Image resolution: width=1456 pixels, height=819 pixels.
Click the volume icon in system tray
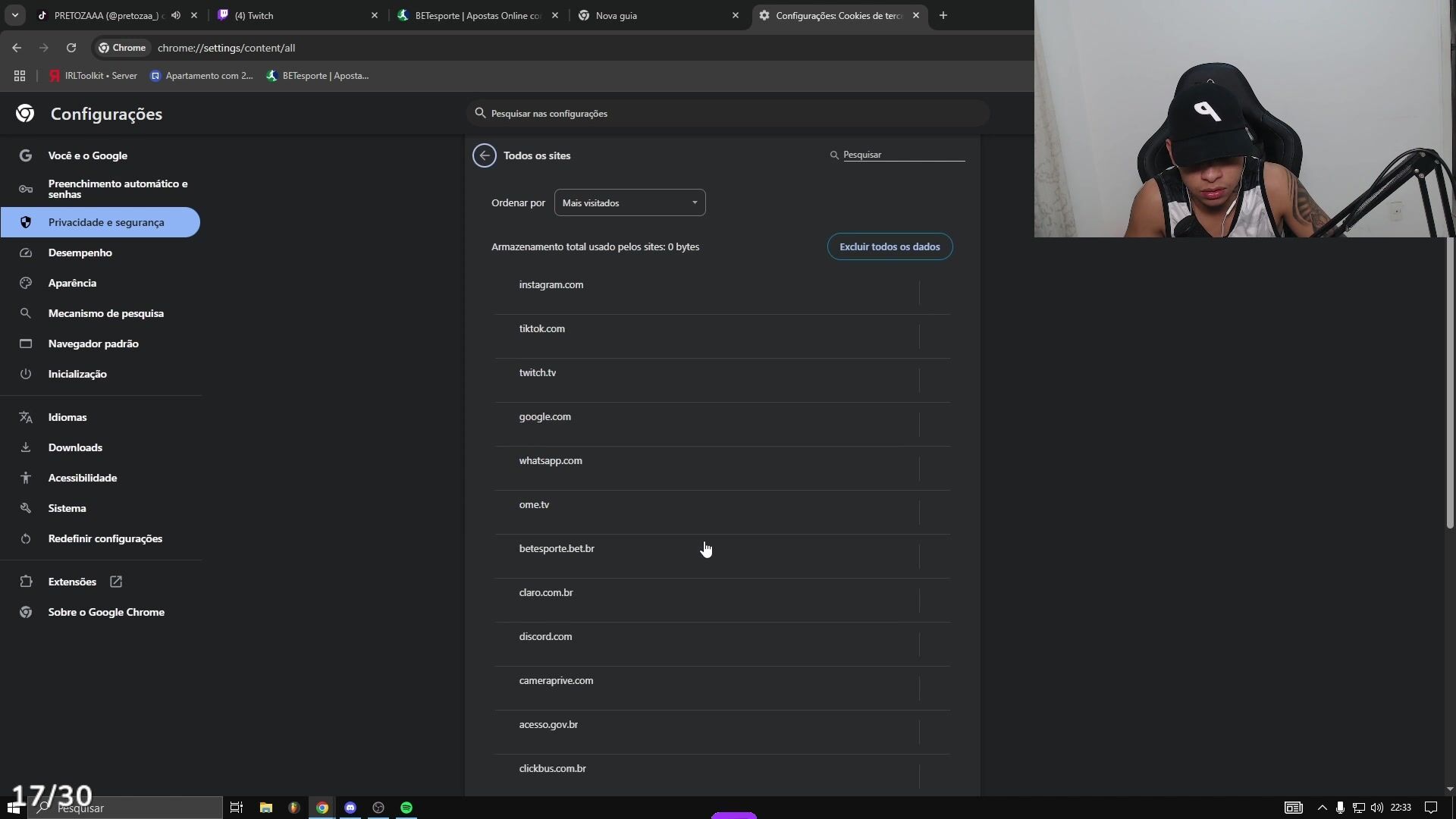[x=1377, y=808]
